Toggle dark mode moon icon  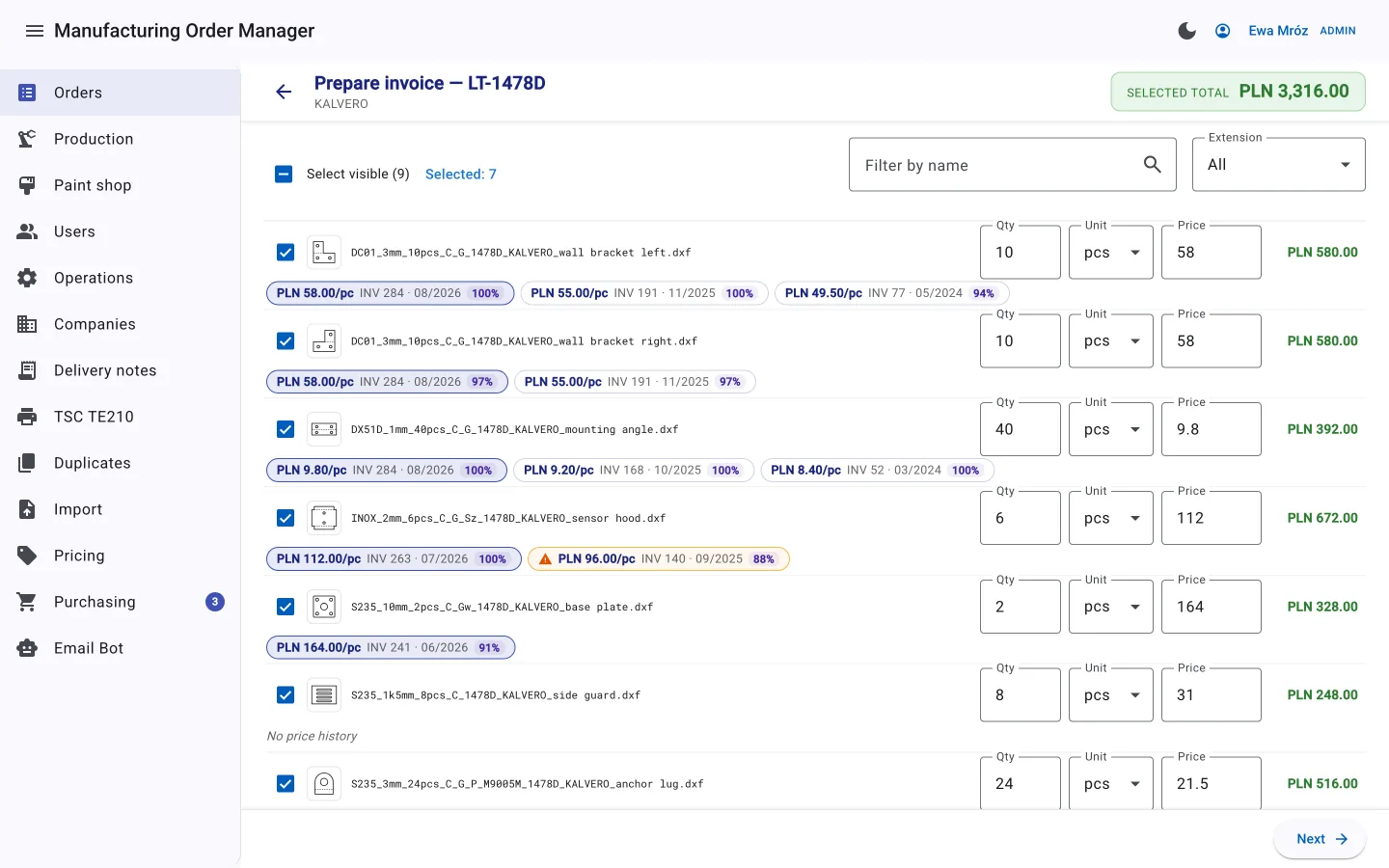point(1187,31)
